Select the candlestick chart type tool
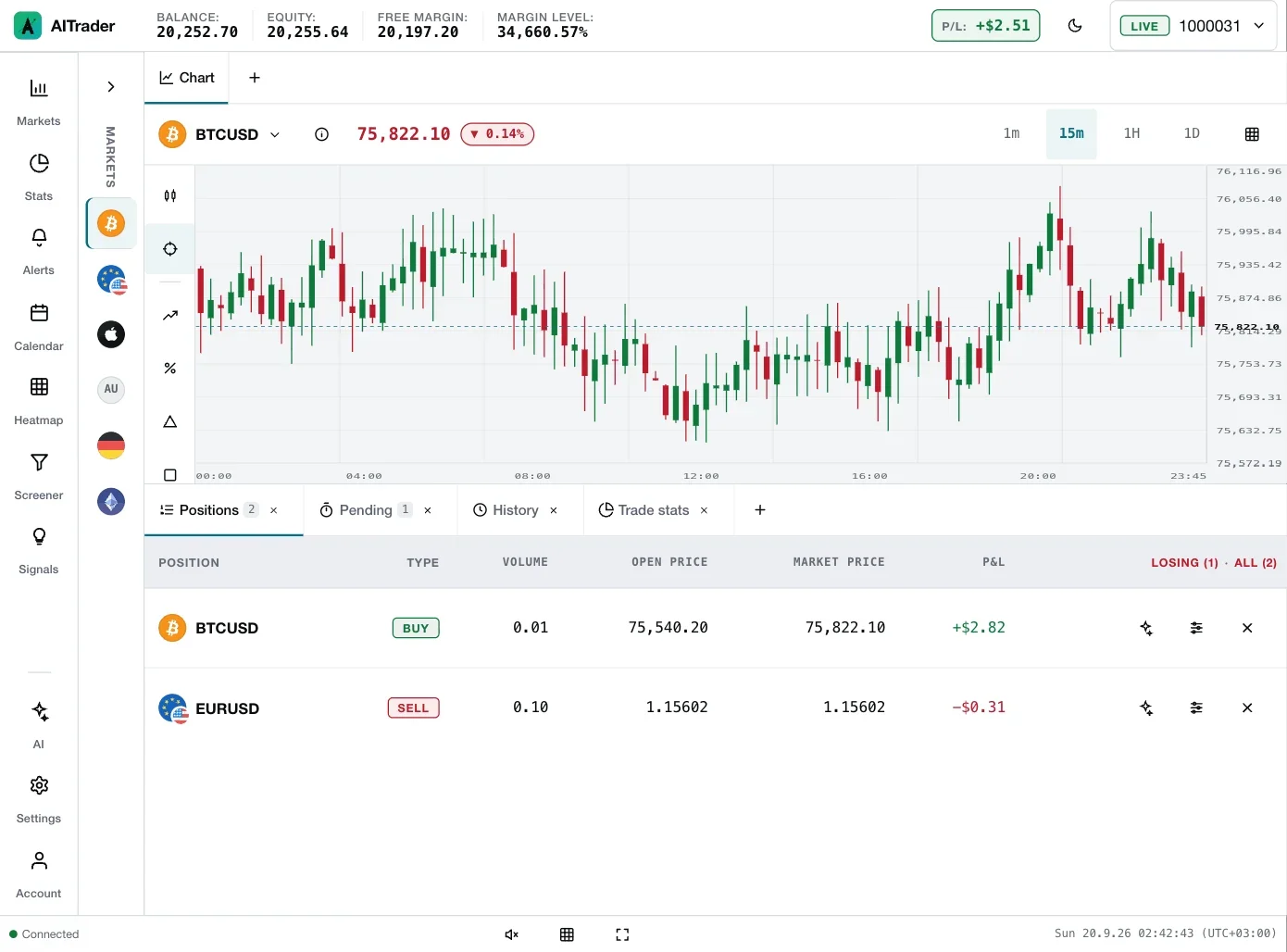Viewport: 1287px width, 952px height. (x=170, y=195)
